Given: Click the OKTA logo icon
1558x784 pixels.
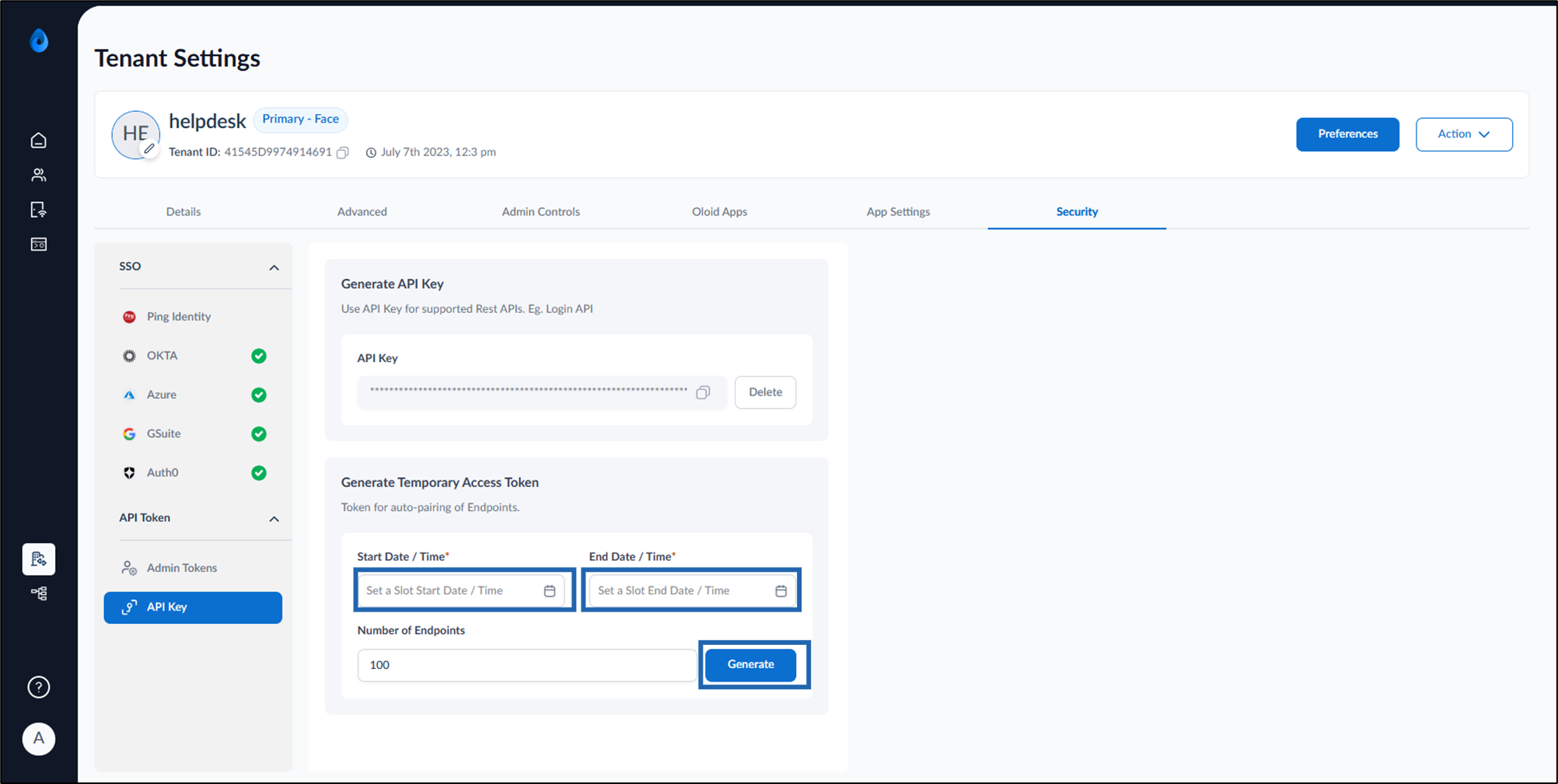Looking at the screenshot, I should click(x=129, y=356).
